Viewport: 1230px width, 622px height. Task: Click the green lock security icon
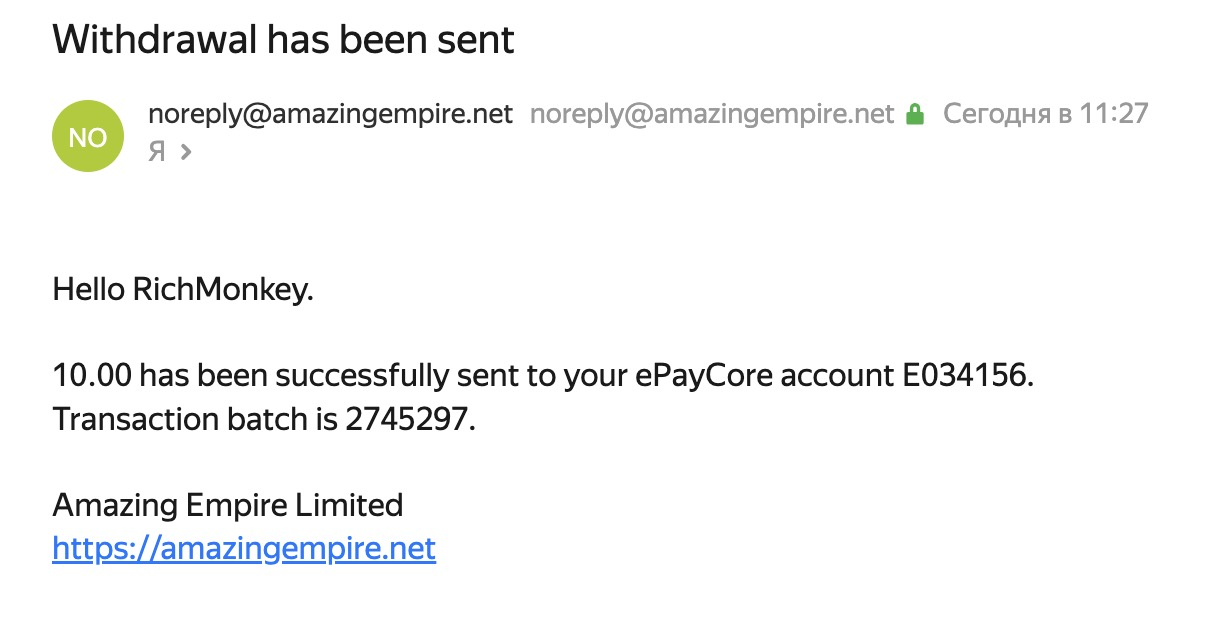point(914,115)
